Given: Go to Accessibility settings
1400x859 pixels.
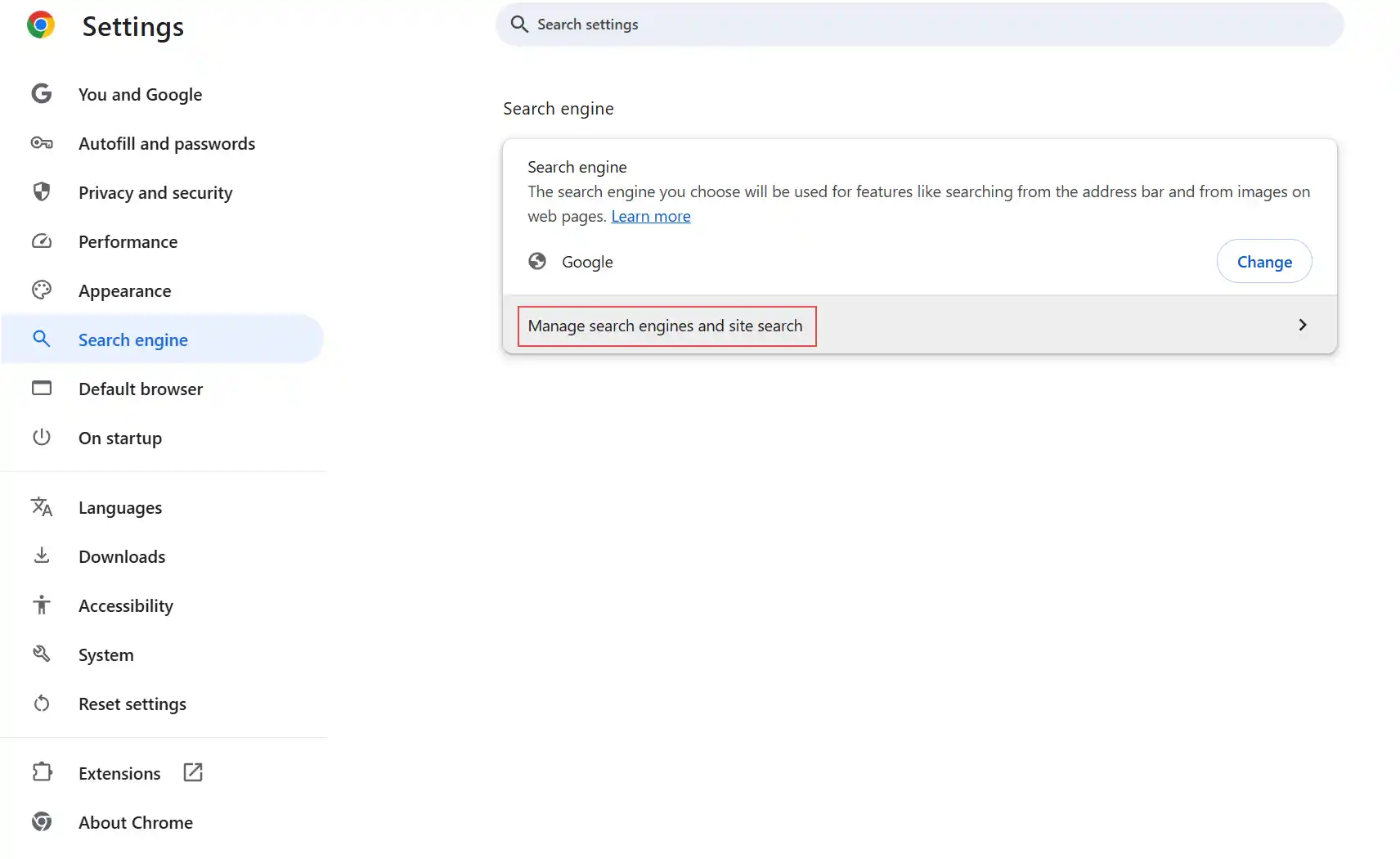Looking at the screenshot, I should pos(126,606).
